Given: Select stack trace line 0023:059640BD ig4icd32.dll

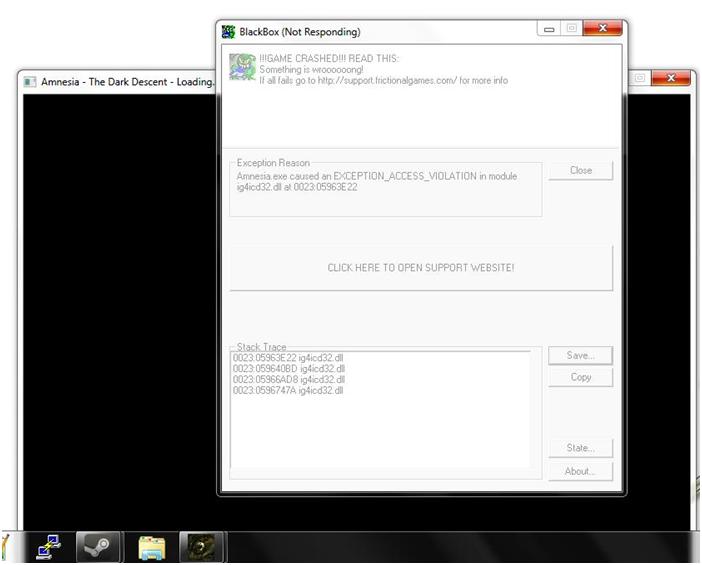Looking at the screenshot, I should point(289,368).
